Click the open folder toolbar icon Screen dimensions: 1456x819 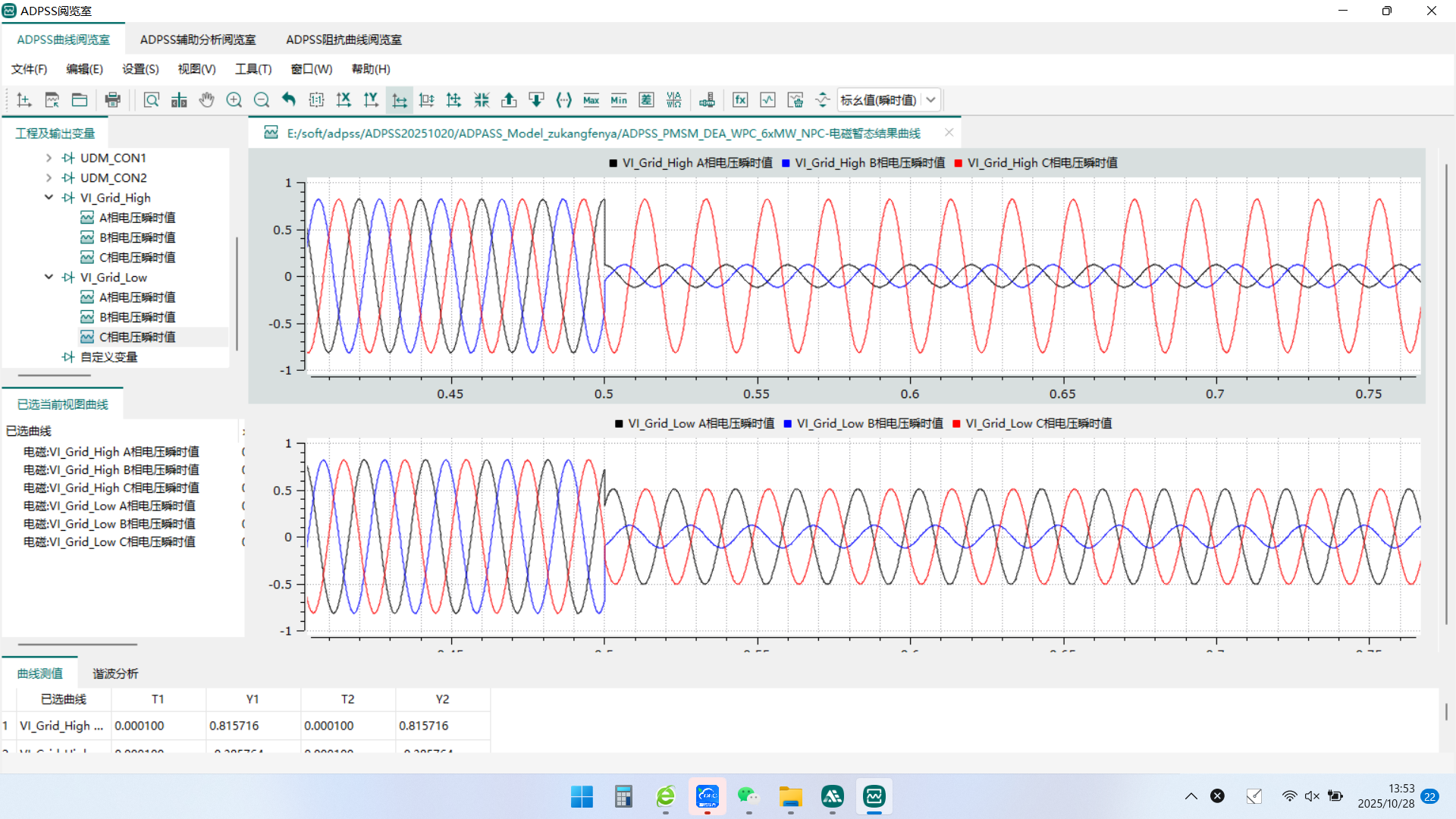[80, 100]
